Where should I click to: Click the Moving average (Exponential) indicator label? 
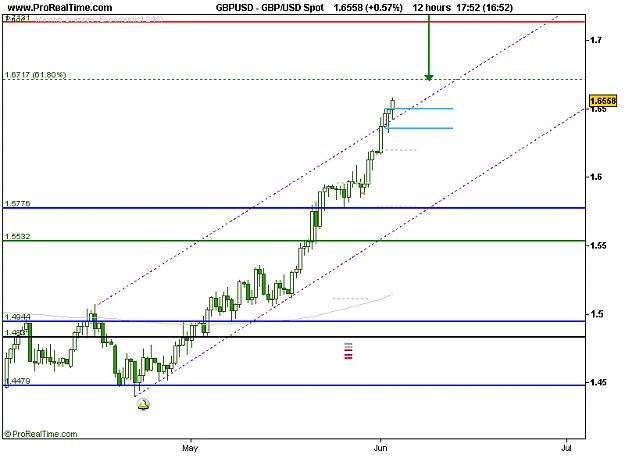(99, 19)
